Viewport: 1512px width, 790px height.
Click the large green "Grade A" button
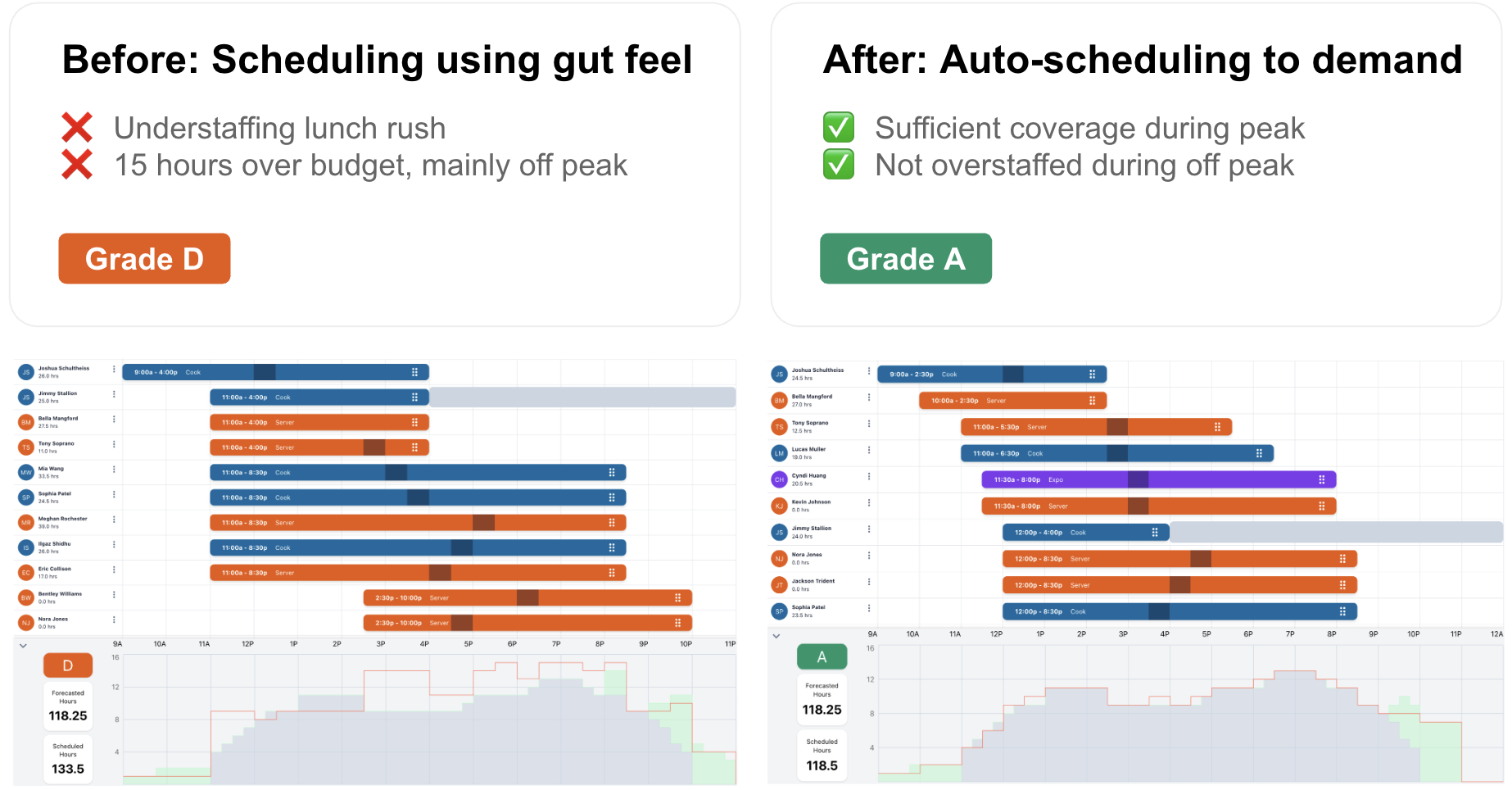[906, 259]
